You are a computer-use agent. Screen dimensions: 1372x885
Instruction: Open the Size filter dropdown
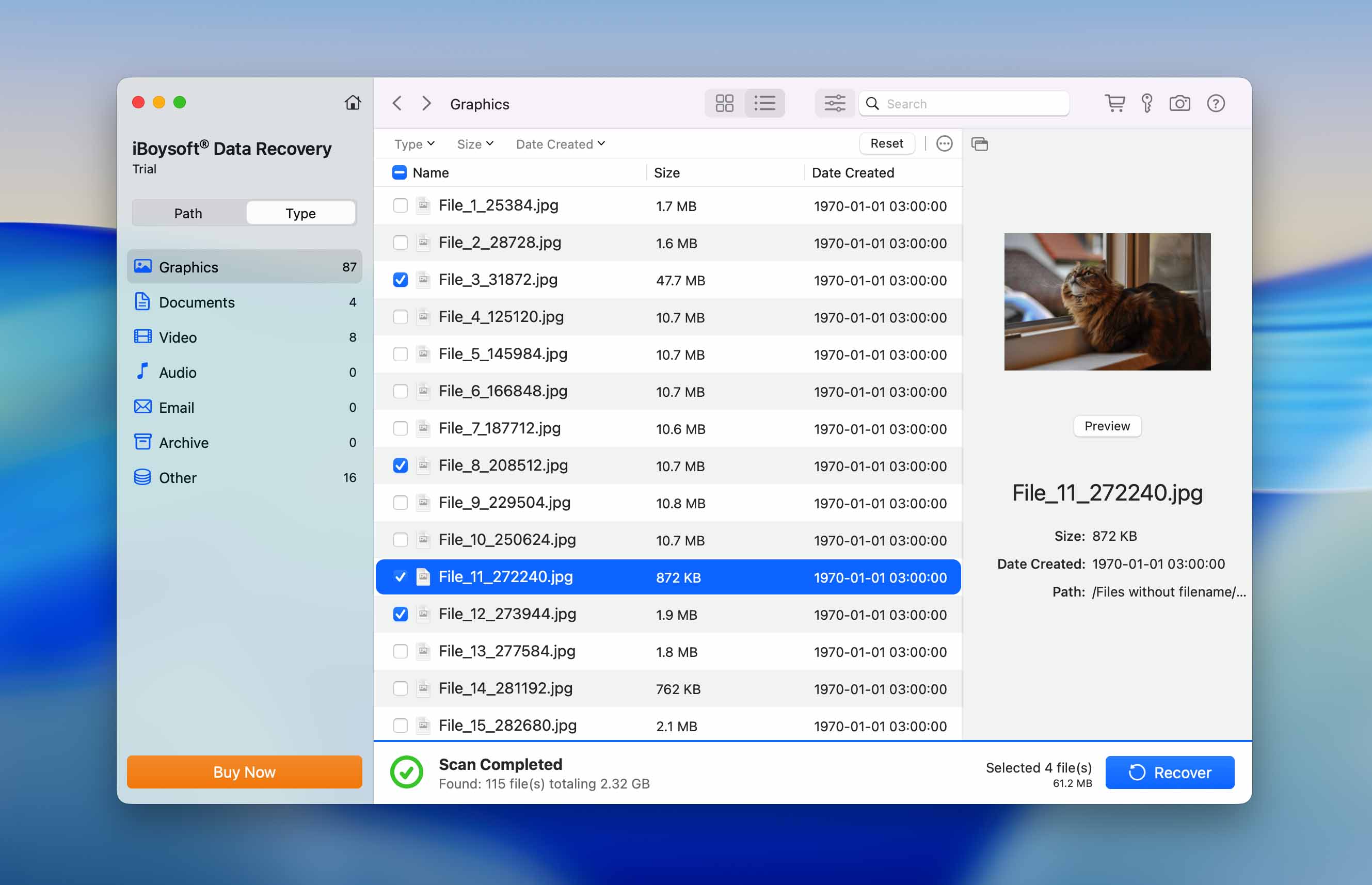[474, 143]
